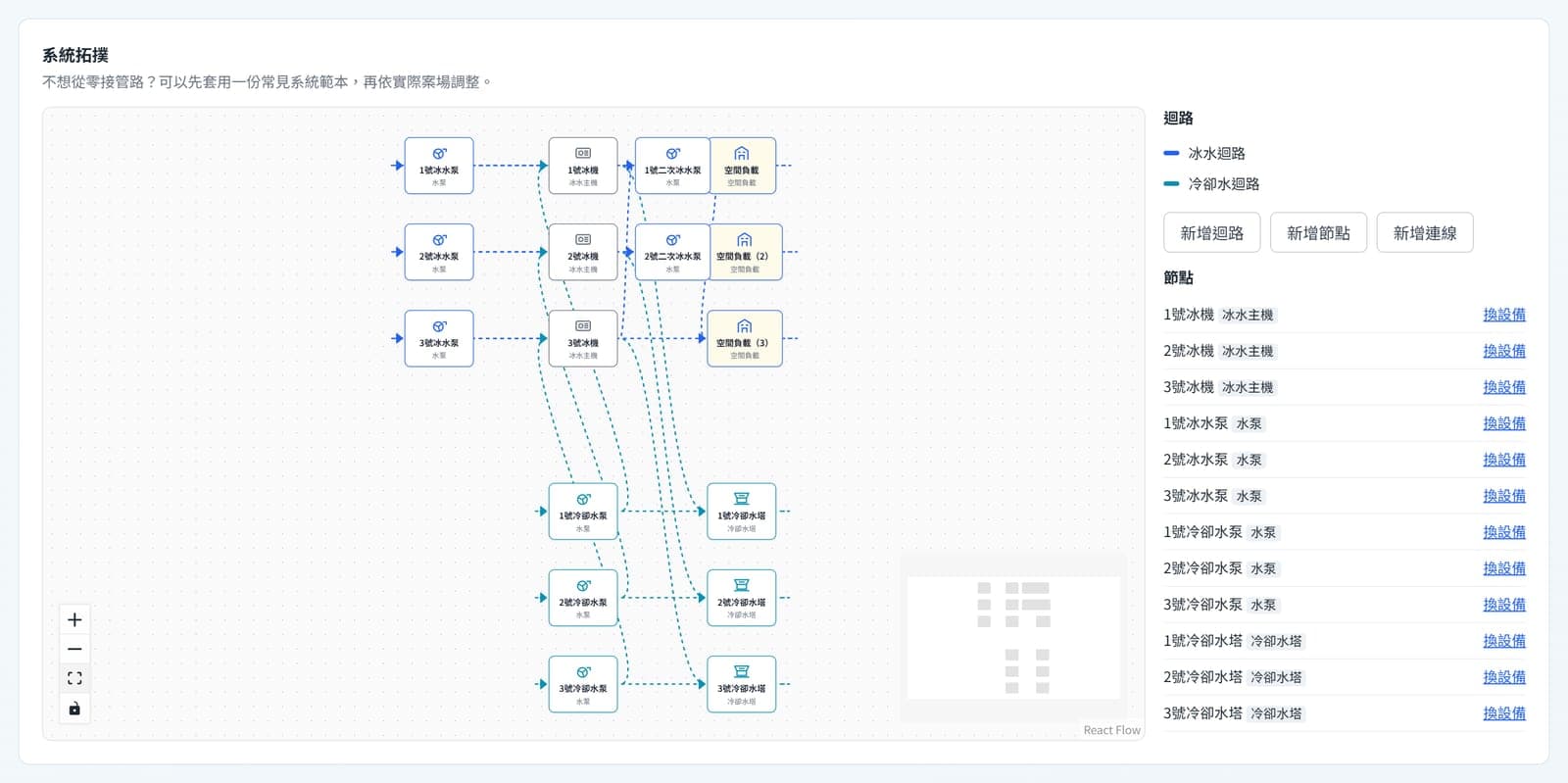Pick the 空間負載 (3) node

745,338
